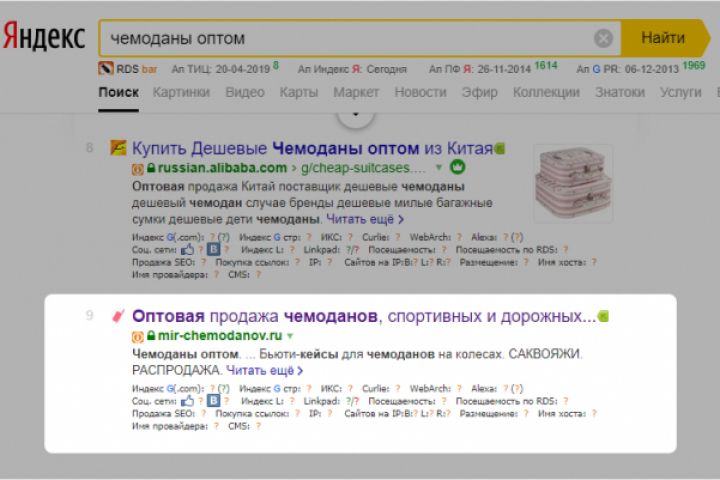
Task: Click the green lock icon before russian.alibaba.com
Action: tap(151, 168)
